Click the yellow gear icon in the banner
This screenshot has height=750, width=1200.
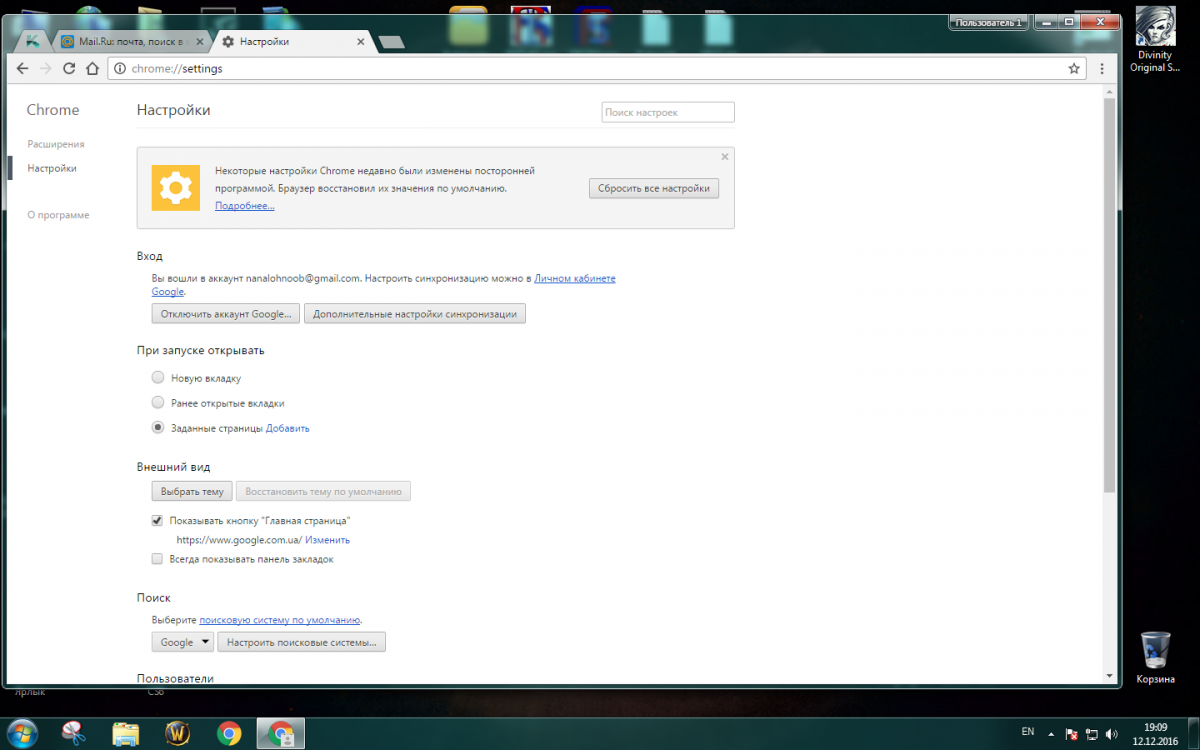point(176,187)
